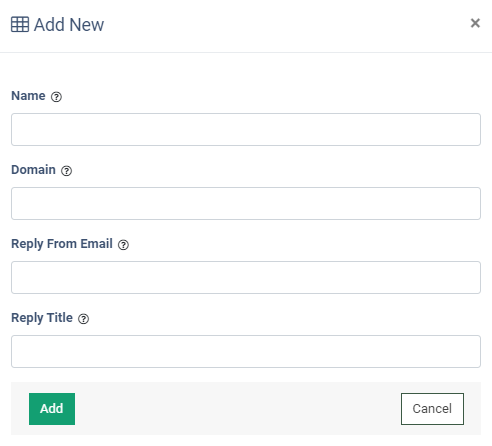Show help for the Name field
This screenshot has height=446, width=492.
pyautogui.click(x=56, y=97)
